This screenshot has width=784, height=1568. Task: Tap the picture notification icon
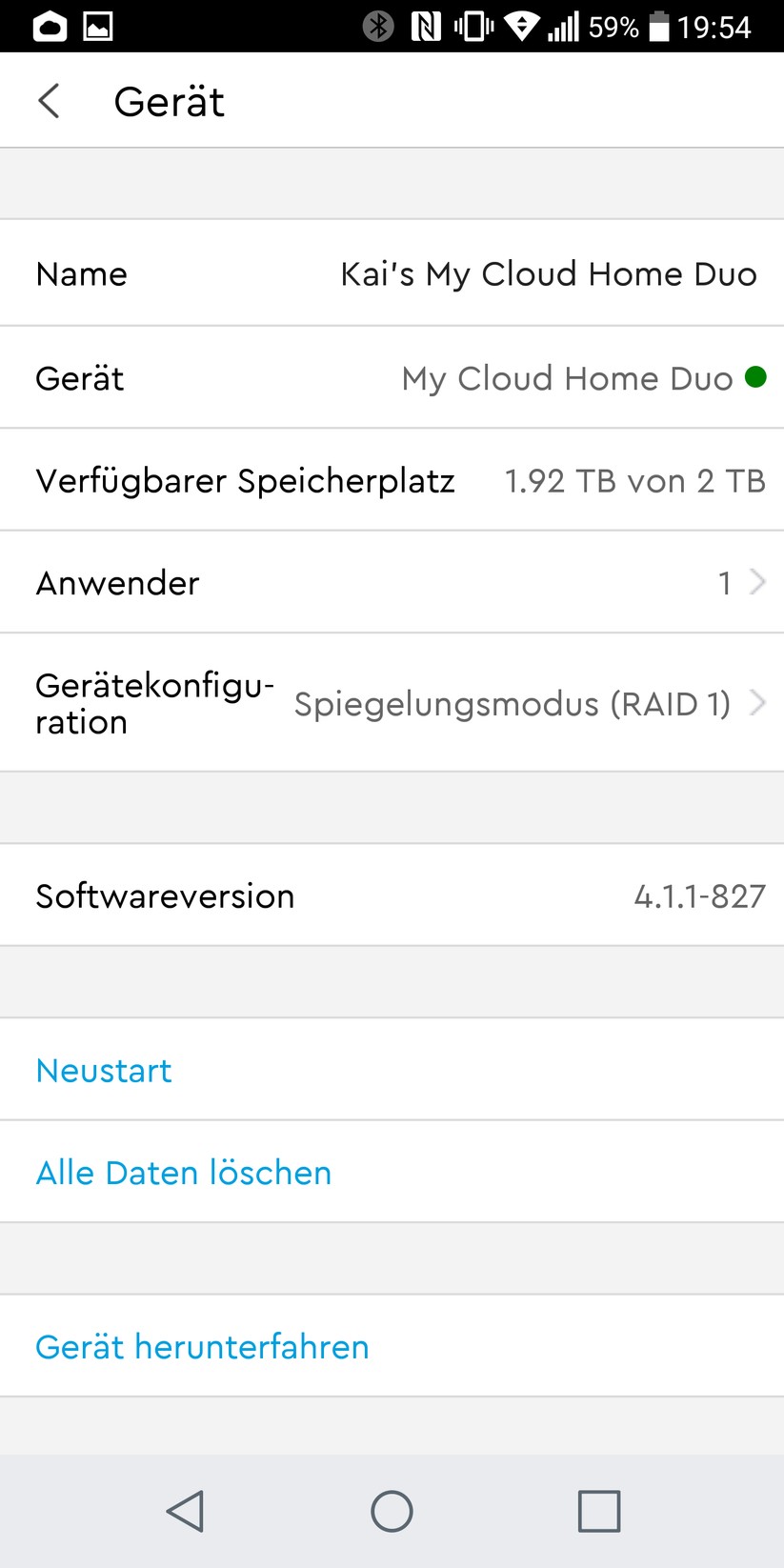coord(98,26)
